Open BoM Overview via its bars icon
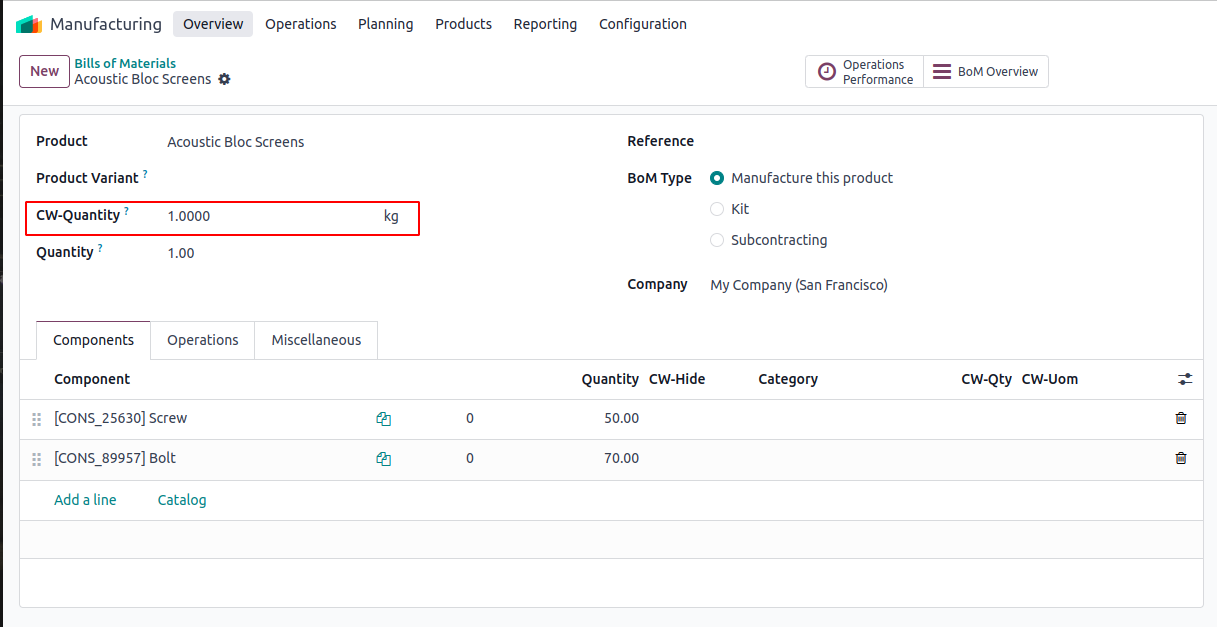Image resolution: width=1217 pixels, height=627 pixels. point(941,72)
